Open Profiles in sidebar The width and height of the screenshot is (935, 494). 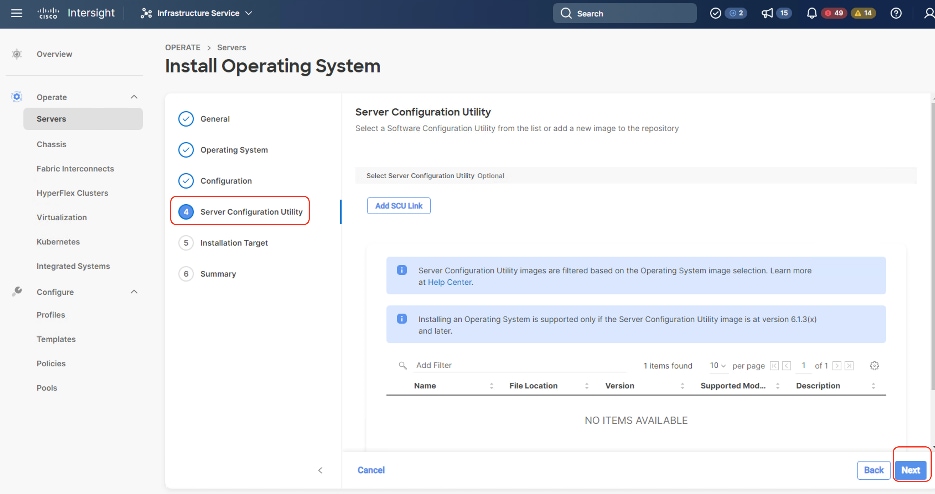click(51, 315)
